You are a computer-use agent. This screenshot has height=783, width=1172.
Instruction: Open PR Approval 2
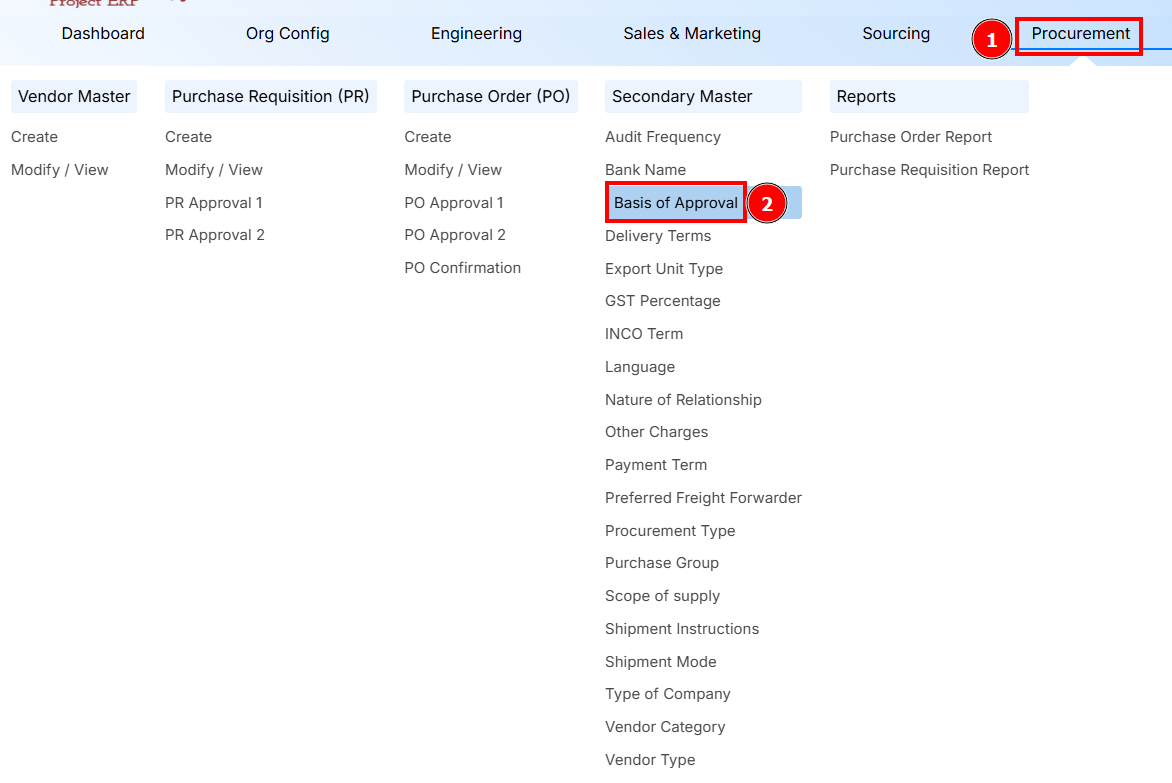pyautogui.click(x=215, y=235)
